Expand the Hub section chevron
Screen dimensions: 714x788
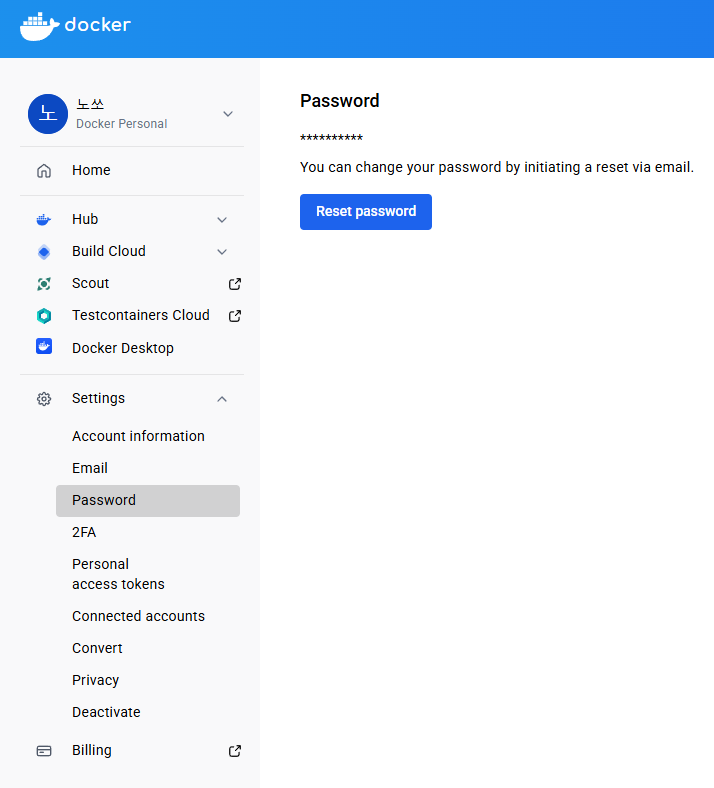tap(222, 220)
